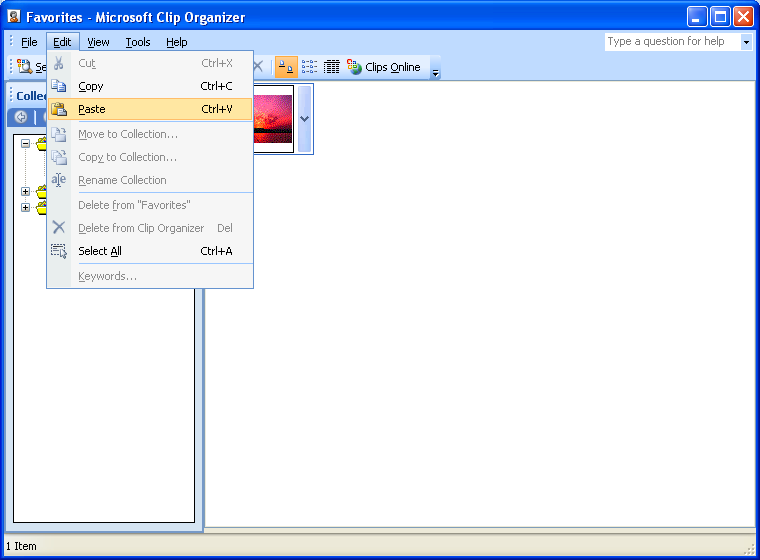The image size is (760, 560).
Task: Click Delete from Clip Organizer entry
Action: [150, 228]
